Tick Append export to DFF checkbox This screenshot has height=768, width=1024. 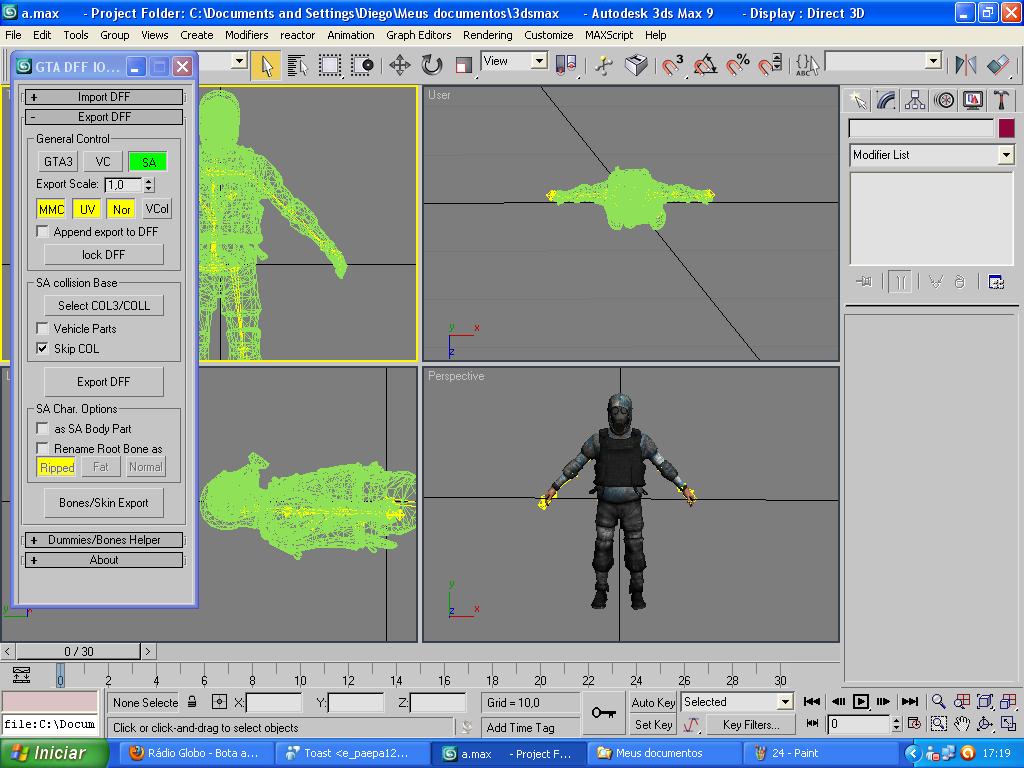click(x=43, y=232)
